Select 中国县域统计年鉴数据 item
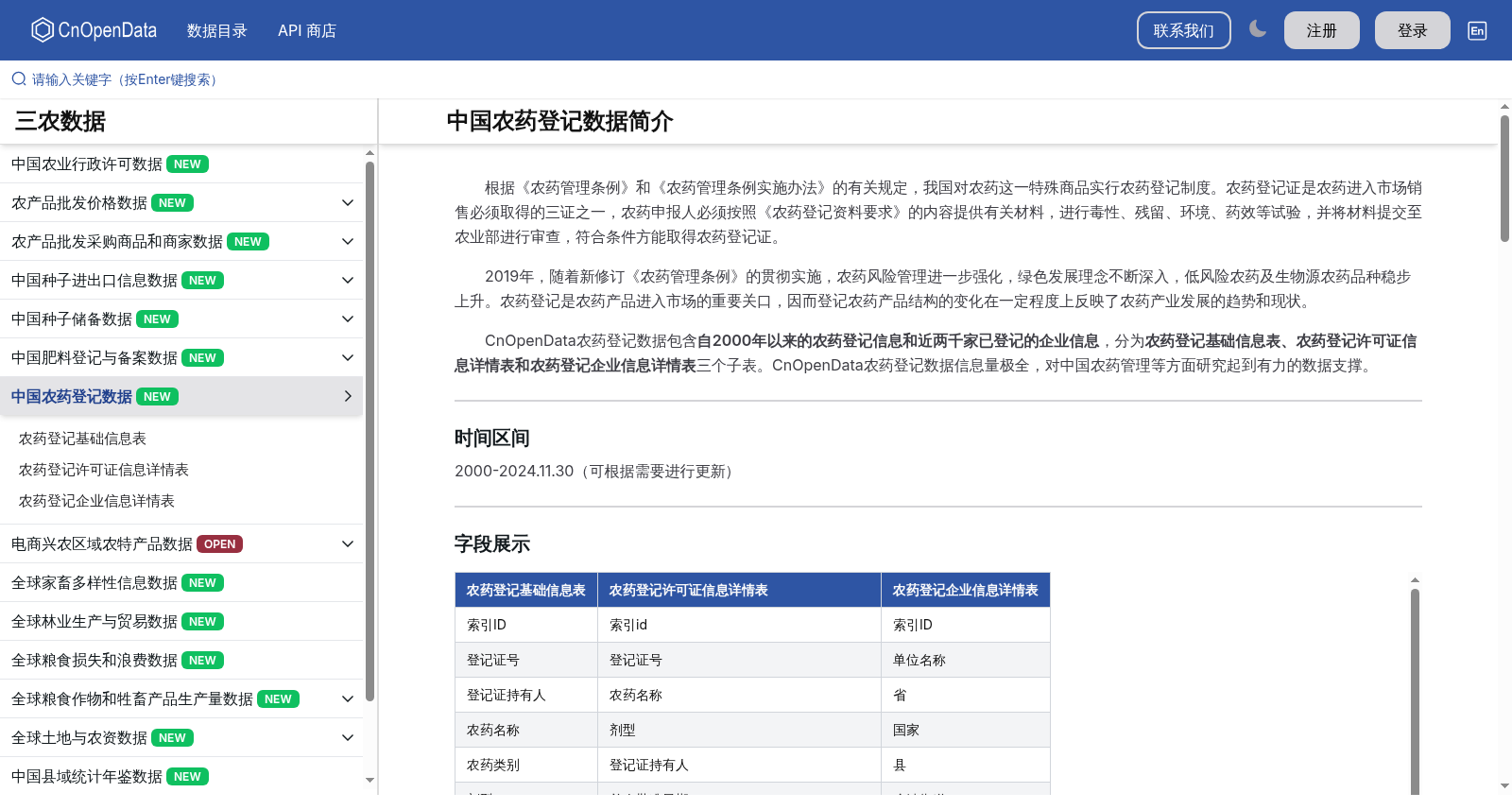Screen dimensions: 1512x810 181,777
